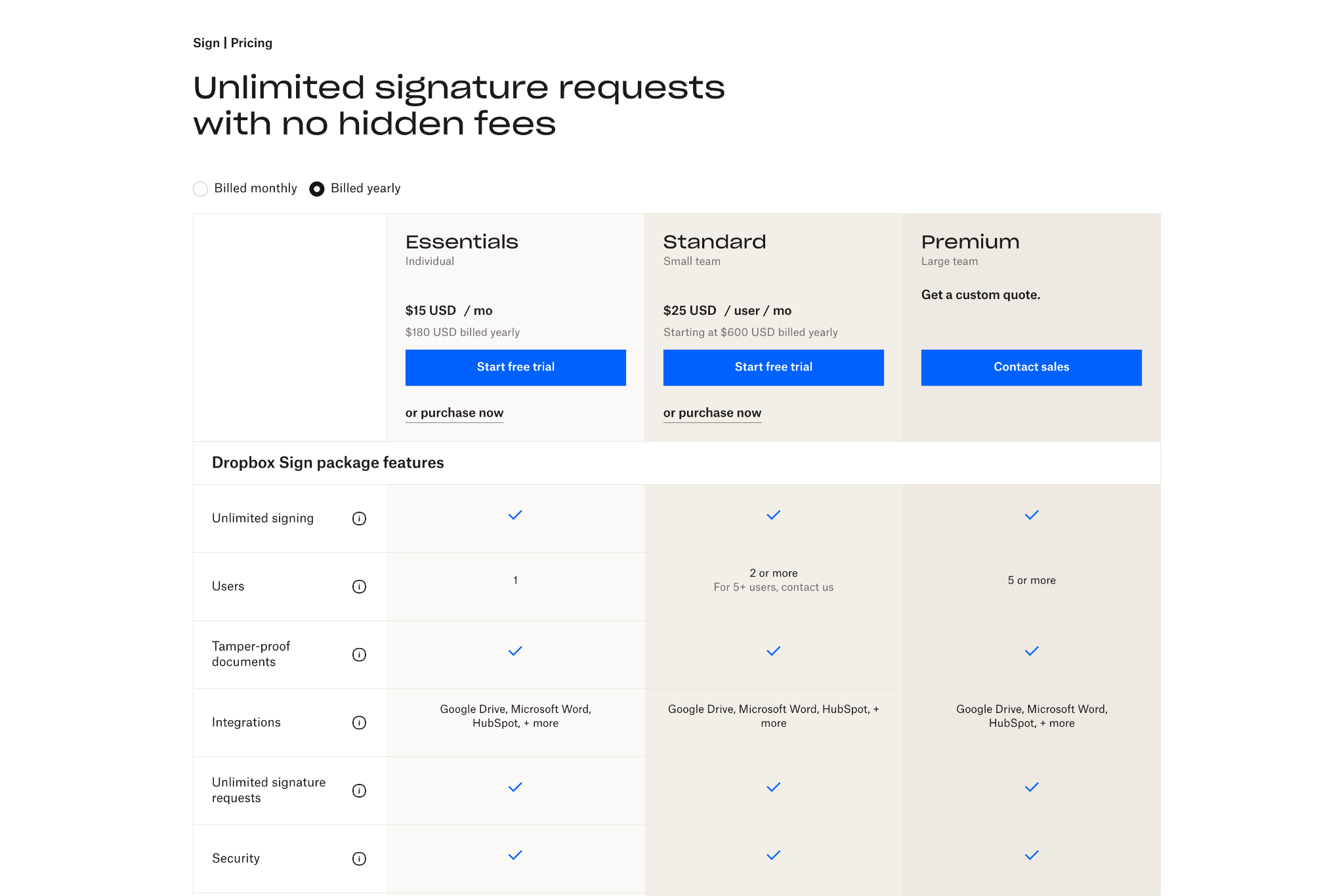This screenshot has width=1344, height=896.
Task: Show info for Unlimited signature requests
Action: (359, 790)
